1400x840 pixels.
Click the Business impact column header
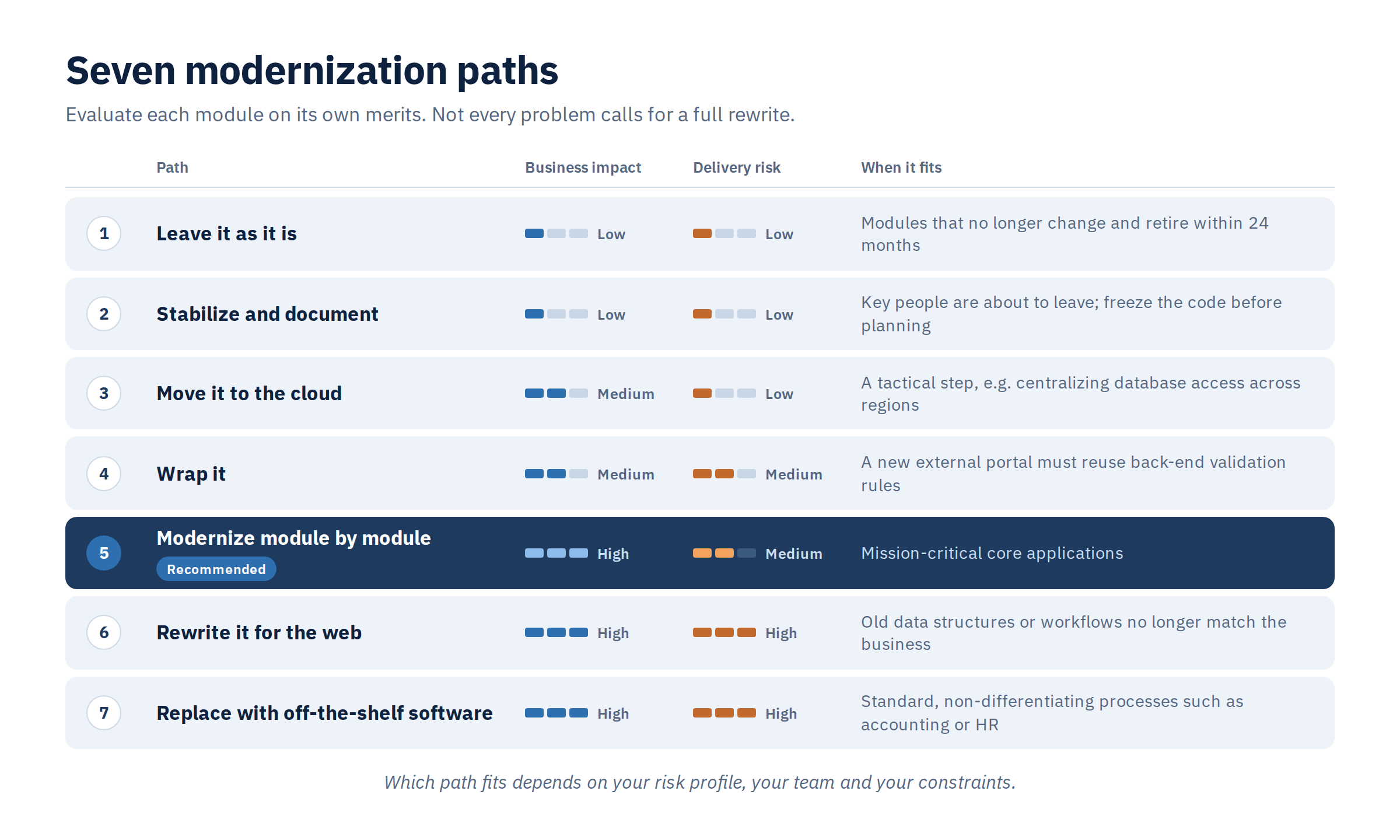(x=583, y=167)
